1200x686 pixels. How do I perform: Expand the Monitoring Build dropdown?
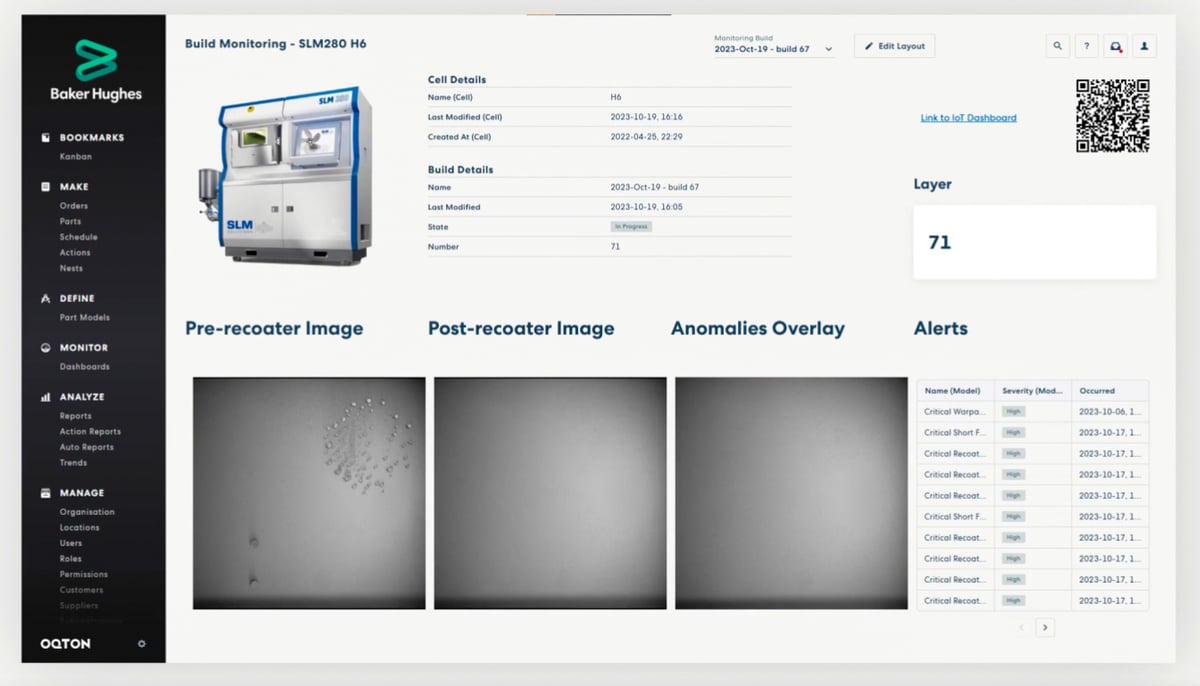click(828, 49)
